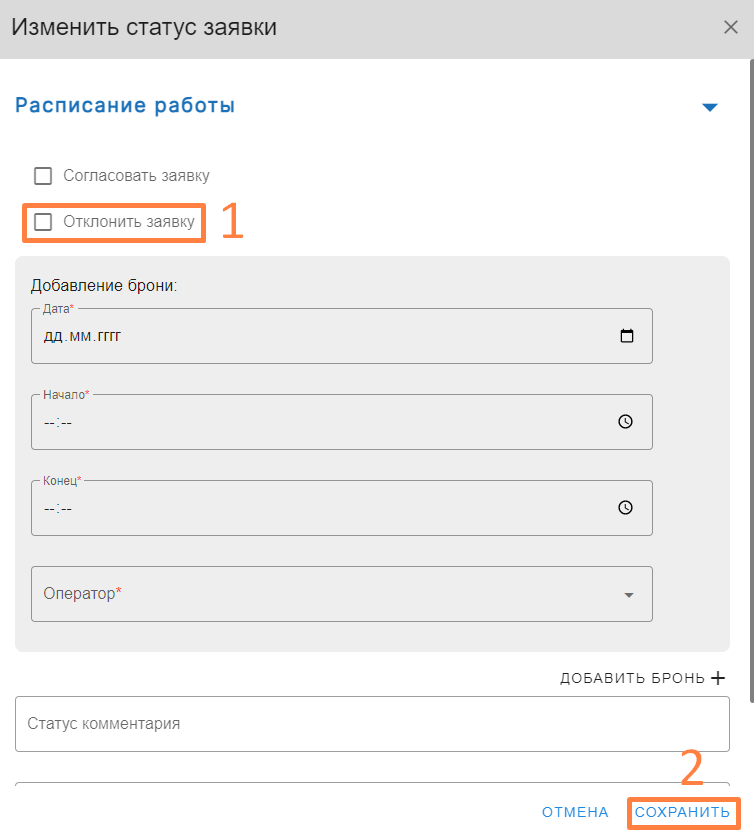
Task: Save changes with the Сохранить button
Action: [682, 812]
